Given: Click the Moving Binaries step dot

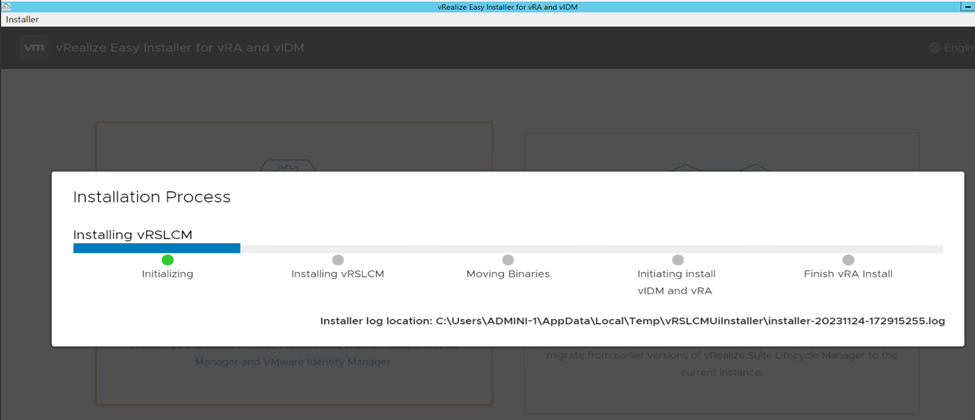Looking at the screenshot, I should [508, 259].
